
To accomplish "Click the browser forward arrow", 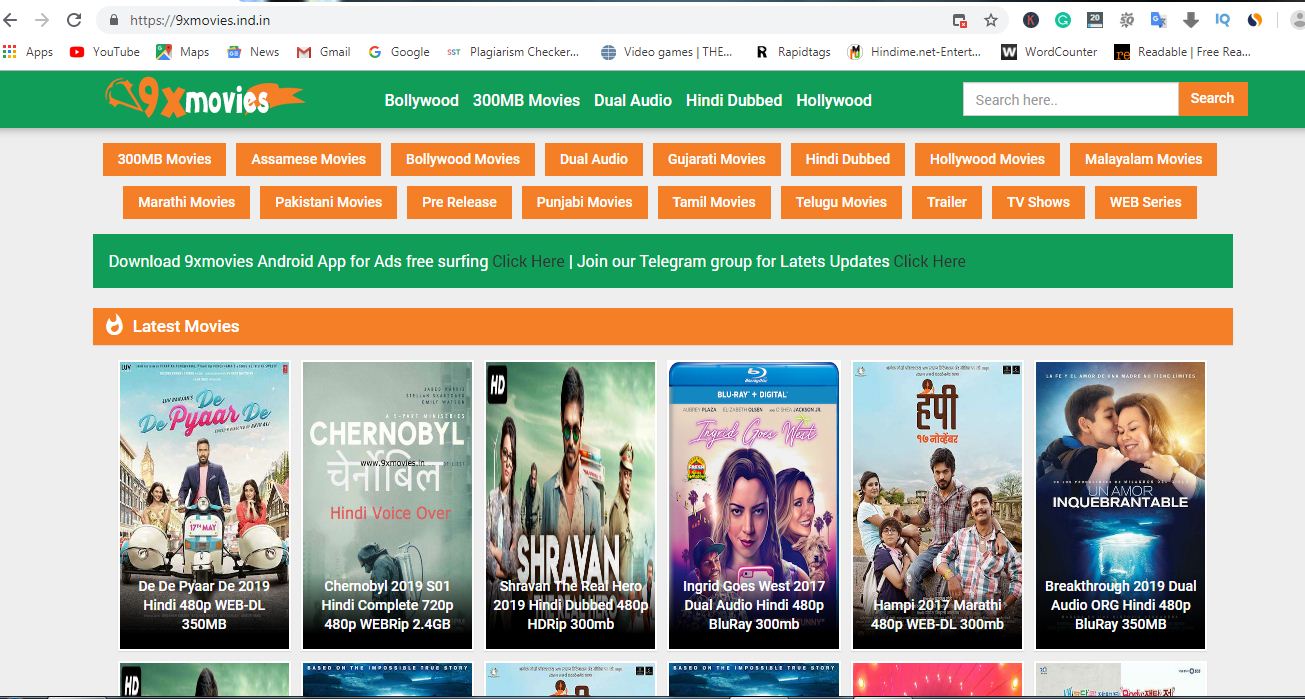I will pyautogui.click(x=41, y=20).
